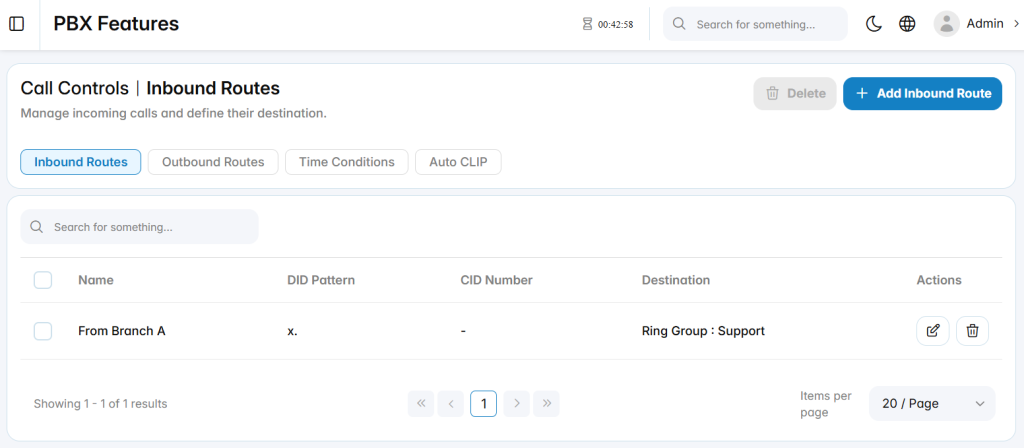The image size is (1024, 448).
Task: Go to first page double-arrow
Action: [421, 404]
